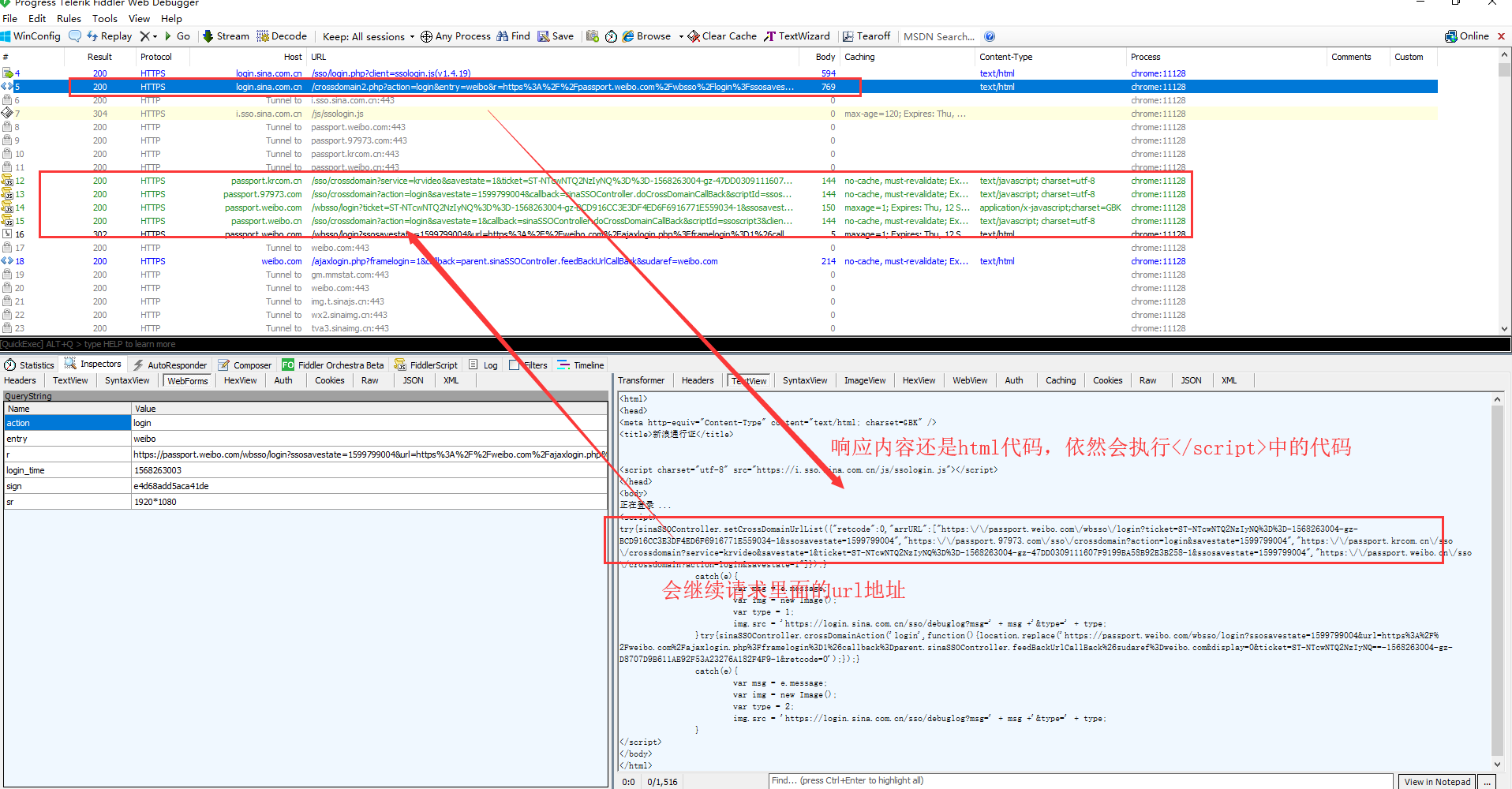Select the response ImageView tab
This screenshot has height=789, width=1512.
865,380
